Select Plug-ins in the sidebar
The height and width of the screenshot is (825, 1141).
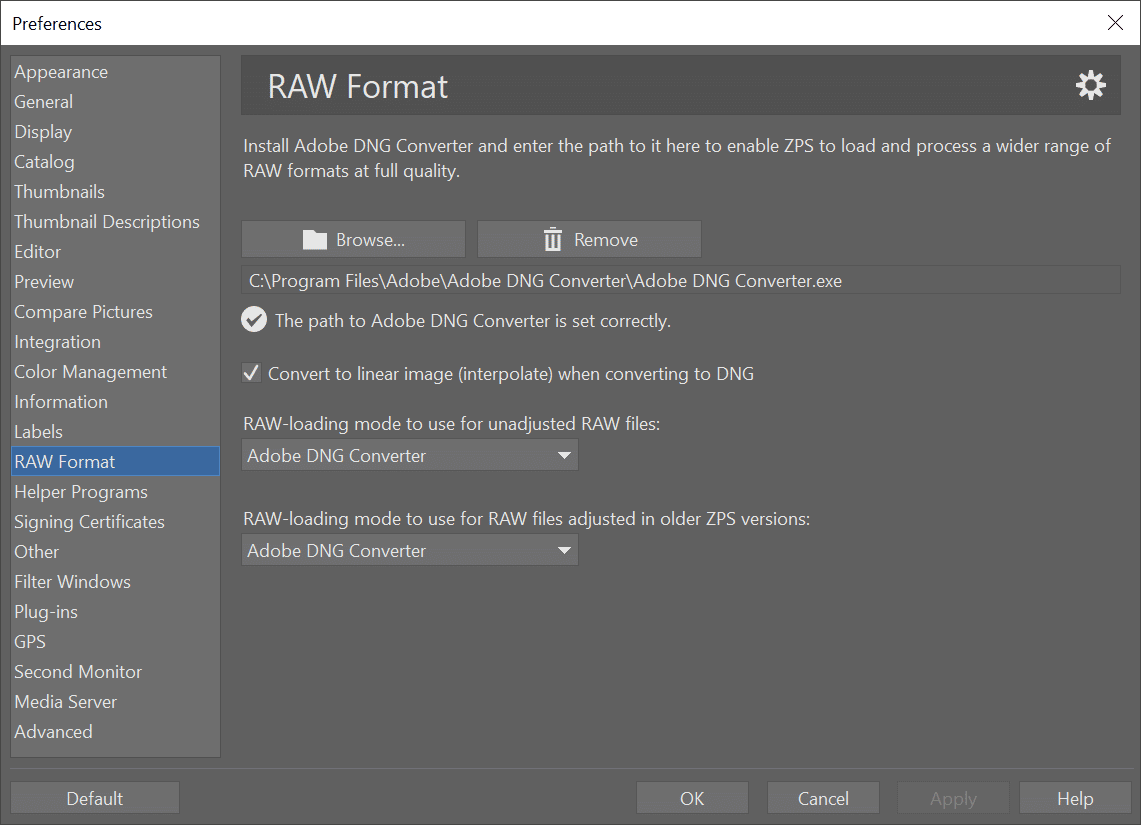pyautogui.click(x=115, y=612)
